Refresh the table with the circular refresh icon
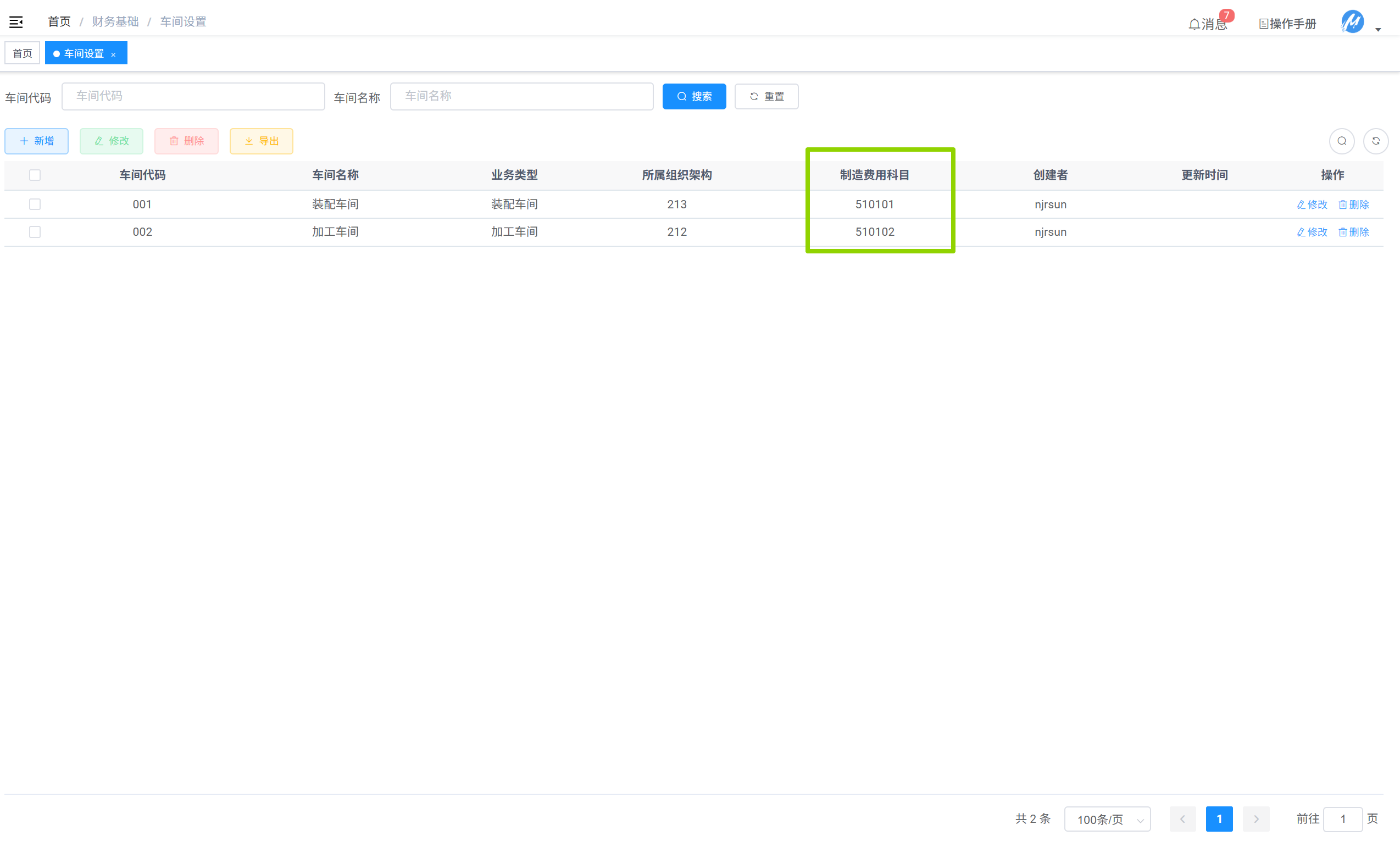 coord(1376,141)
